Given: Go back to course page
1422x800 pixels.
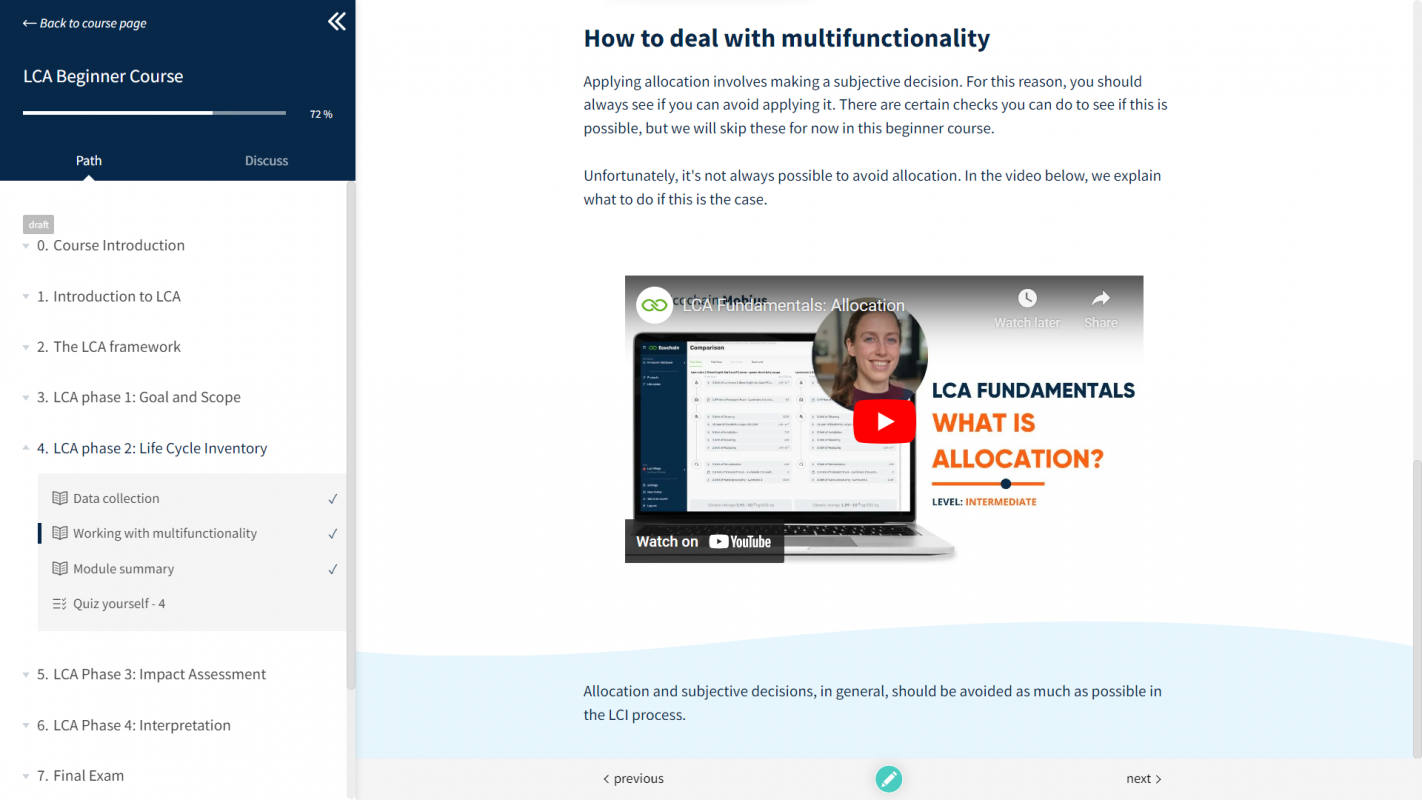Looking at the screenshot, I should pos(85,23).
